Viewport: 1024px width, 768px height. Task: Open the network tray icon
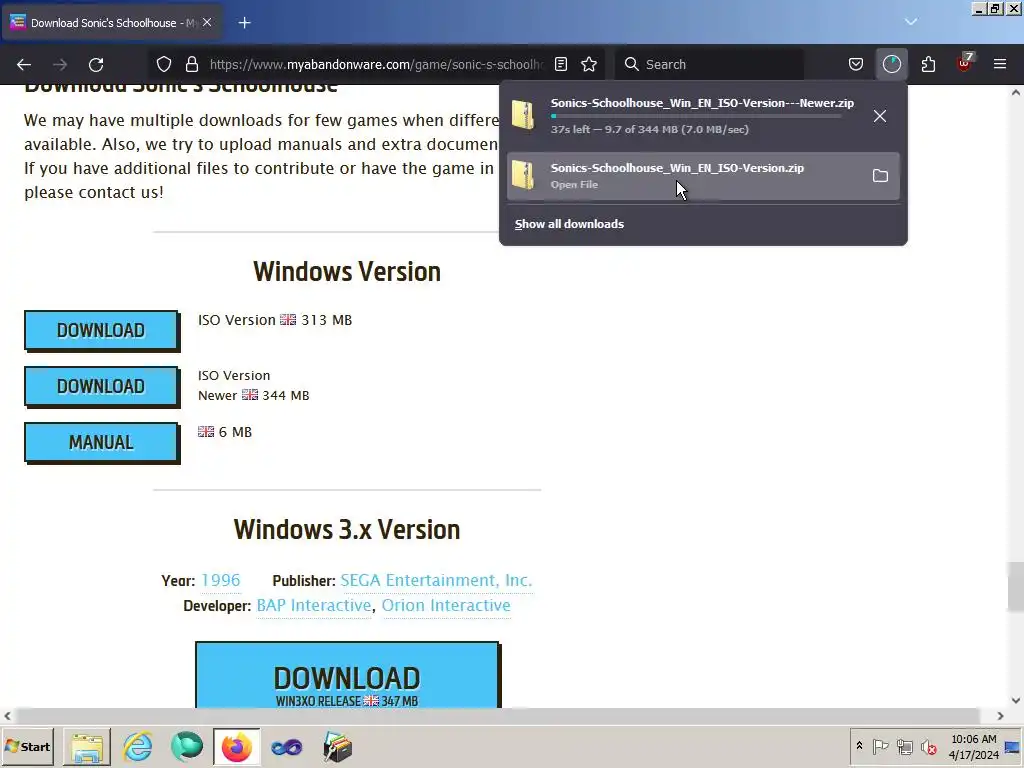click(904, 746)
